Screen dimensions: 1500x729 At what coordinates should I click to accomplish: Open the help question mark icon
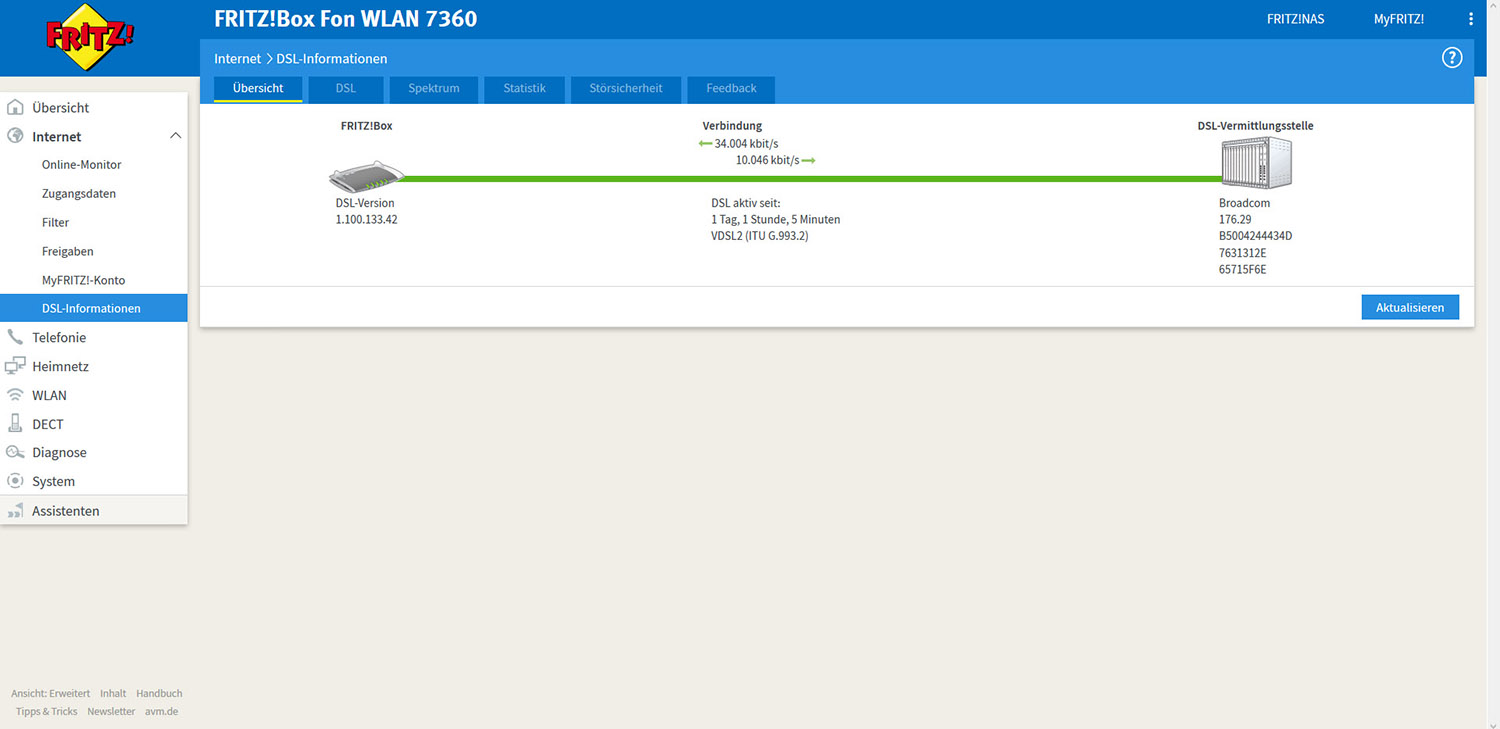1452,58
